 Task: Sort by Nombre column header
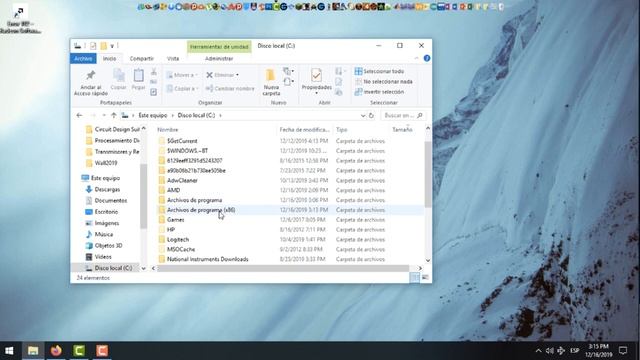click(168, 130)
